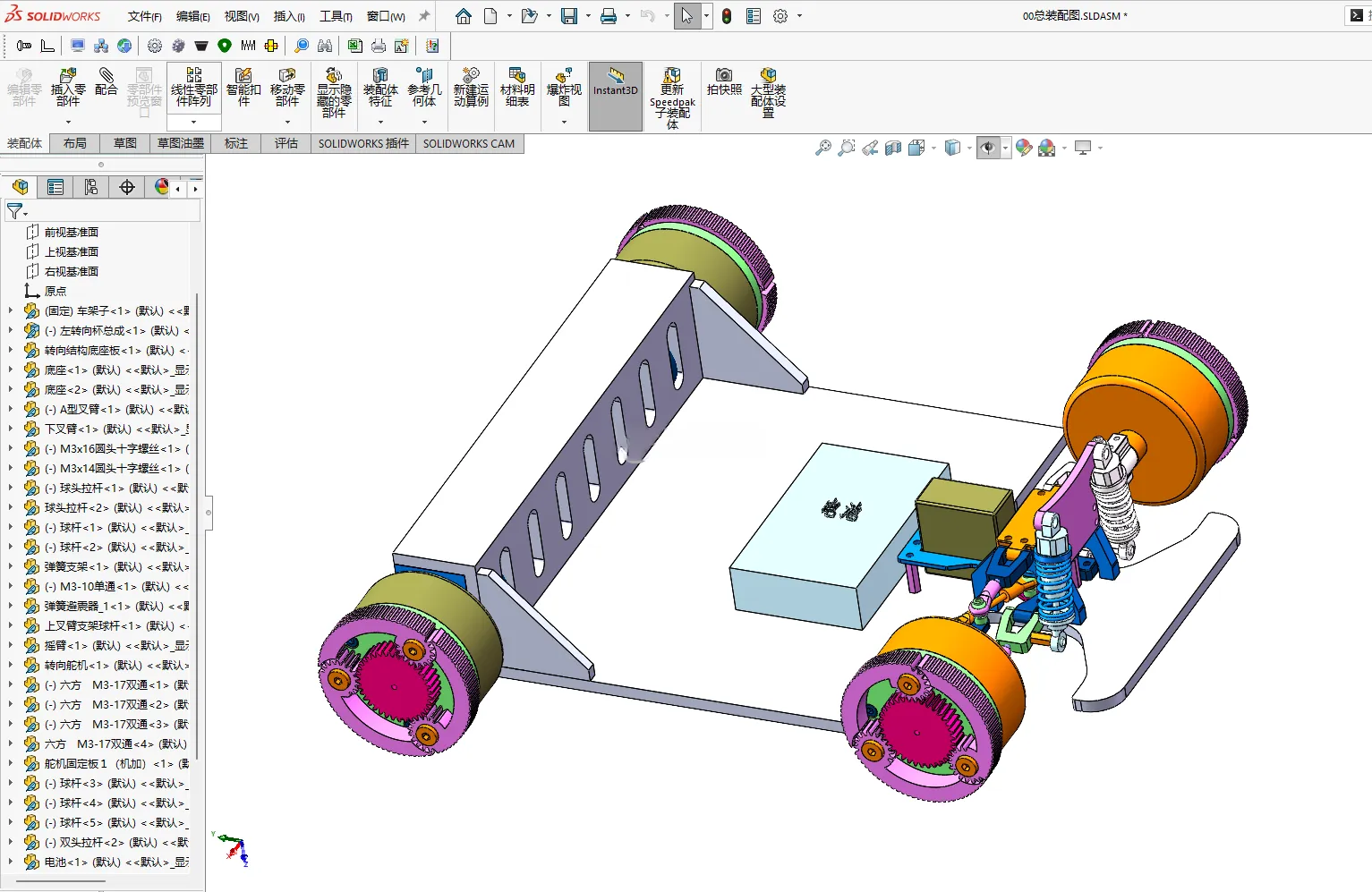
Task: Open the dropdown under 线性零部件阵列
Action: (x=194, y=122)
